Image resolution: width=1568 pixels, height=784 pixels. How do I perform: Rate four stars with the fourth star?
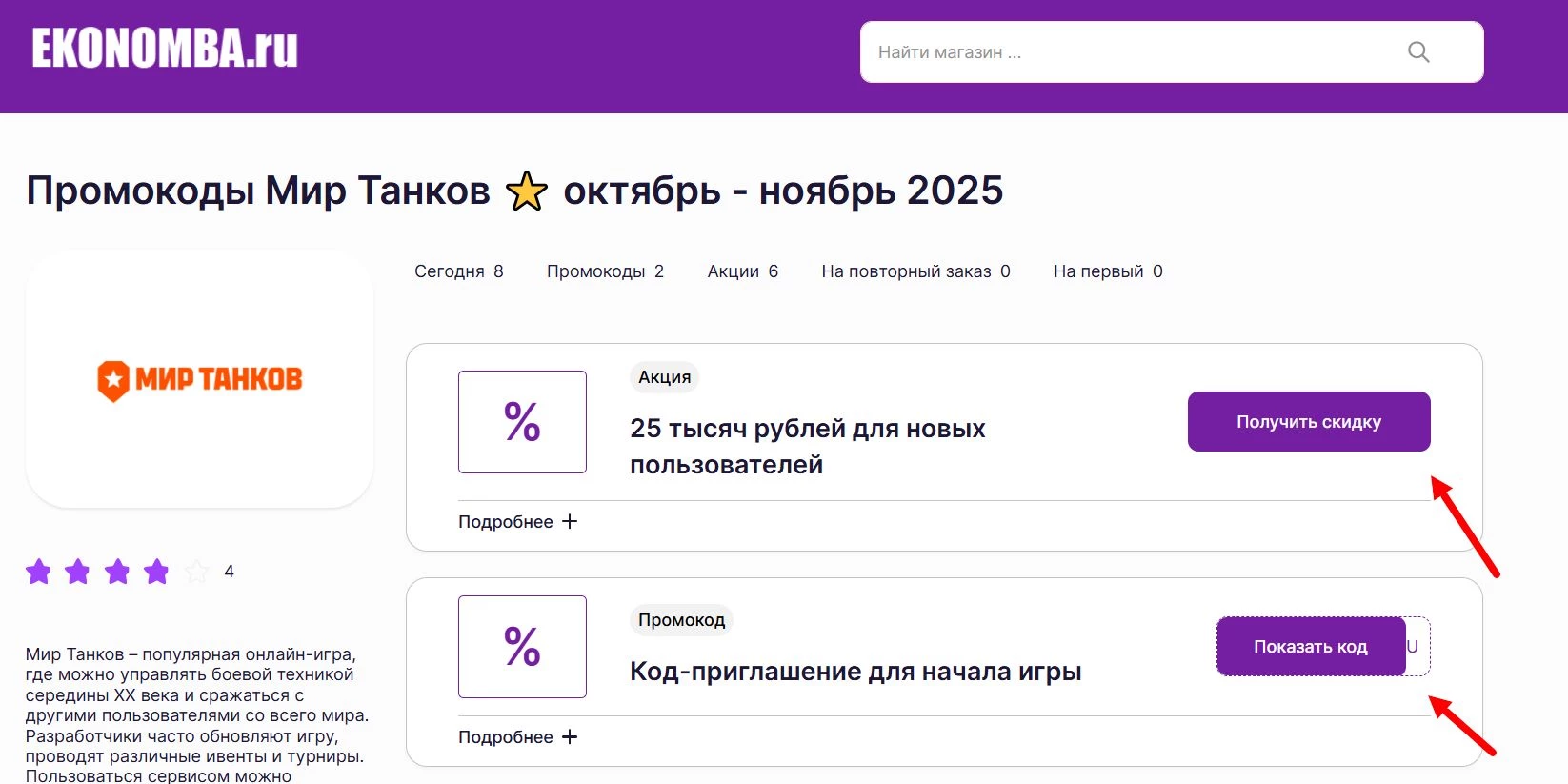[x=156, y=572]
